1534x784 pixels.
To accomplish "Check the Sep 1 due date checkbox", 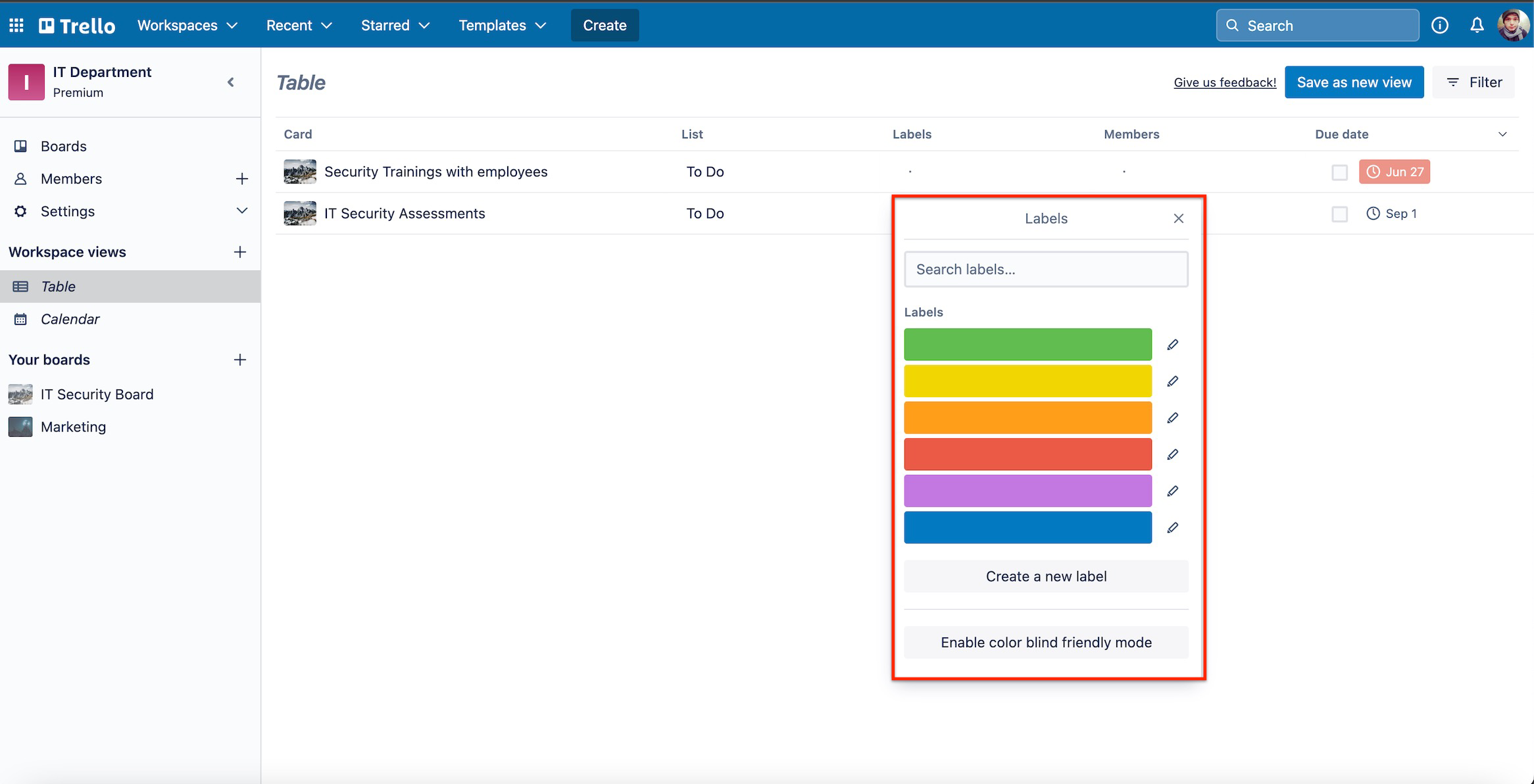I will point(1339,214).
